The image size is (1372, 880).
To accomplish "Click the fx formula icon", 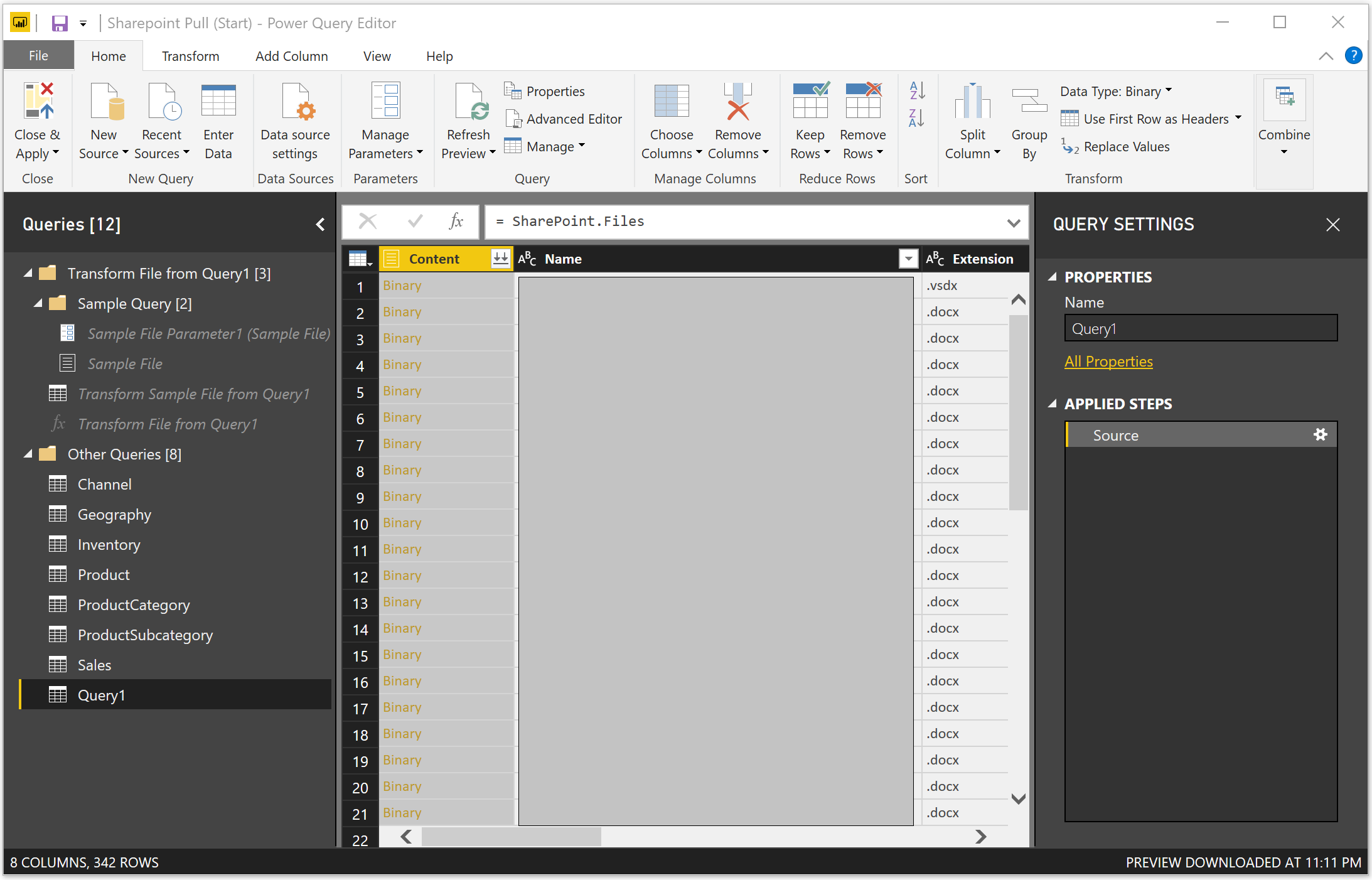I will pyautogui.click(x=456, y=222).
